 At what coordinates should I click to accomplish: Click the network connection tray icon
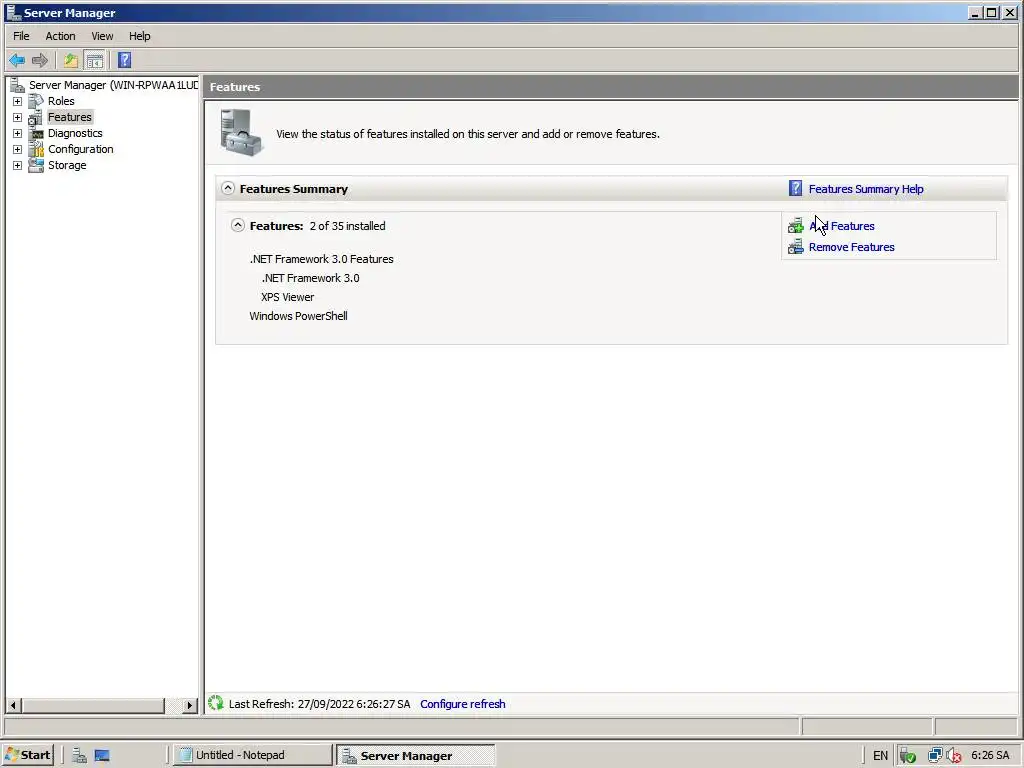(935, 756)
